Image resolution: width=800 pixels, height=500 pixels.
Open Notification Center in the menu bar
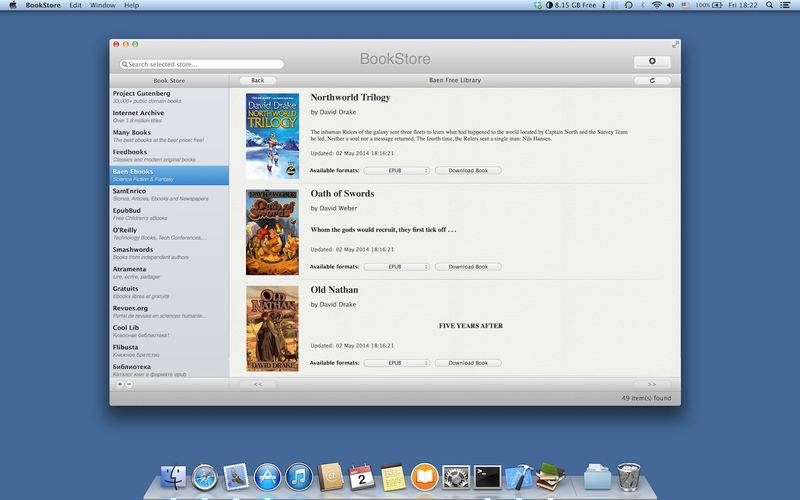[786, 5]
